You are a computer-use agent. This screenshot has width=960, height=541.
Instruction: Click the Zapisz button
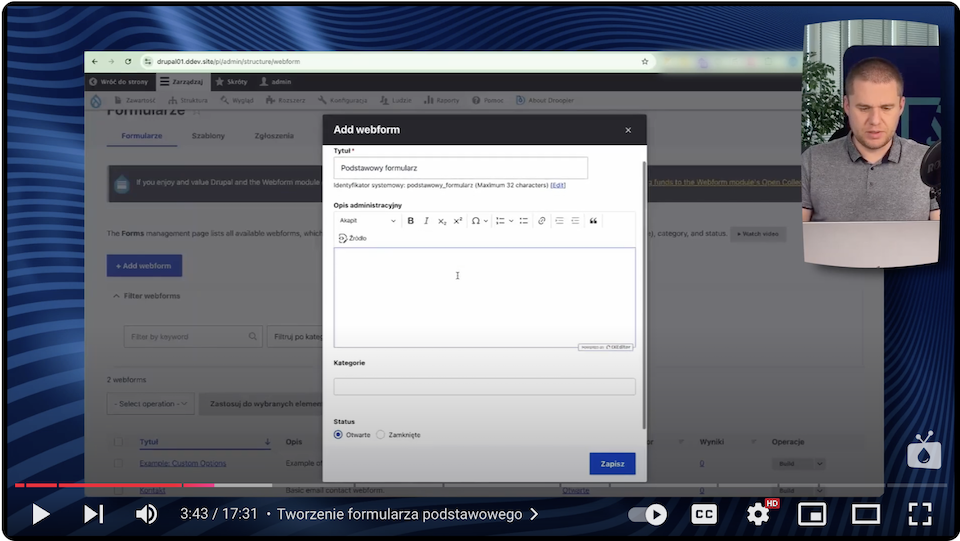612,464
